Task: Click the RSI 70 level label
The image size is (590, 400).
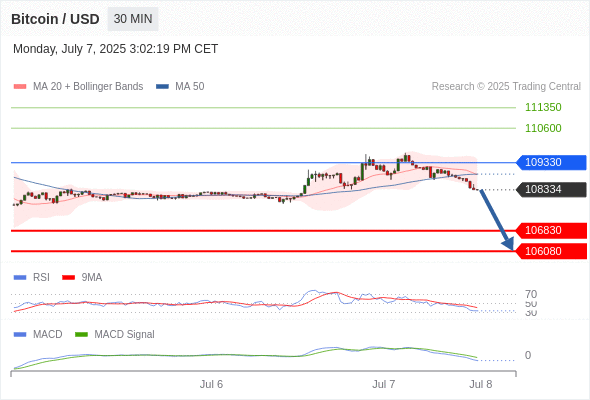Action: click(x=531, y=294)
